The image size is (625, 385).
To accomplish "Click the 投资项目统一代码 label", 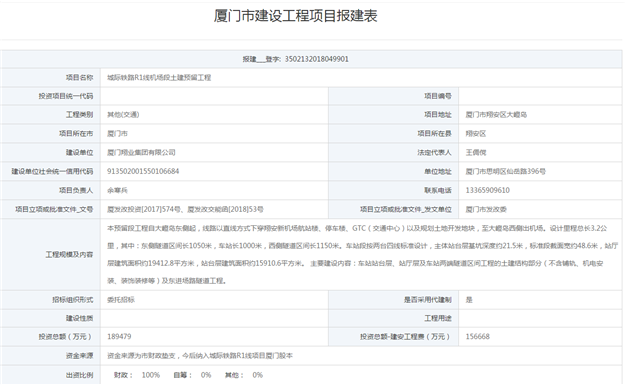I will point(66,96).
